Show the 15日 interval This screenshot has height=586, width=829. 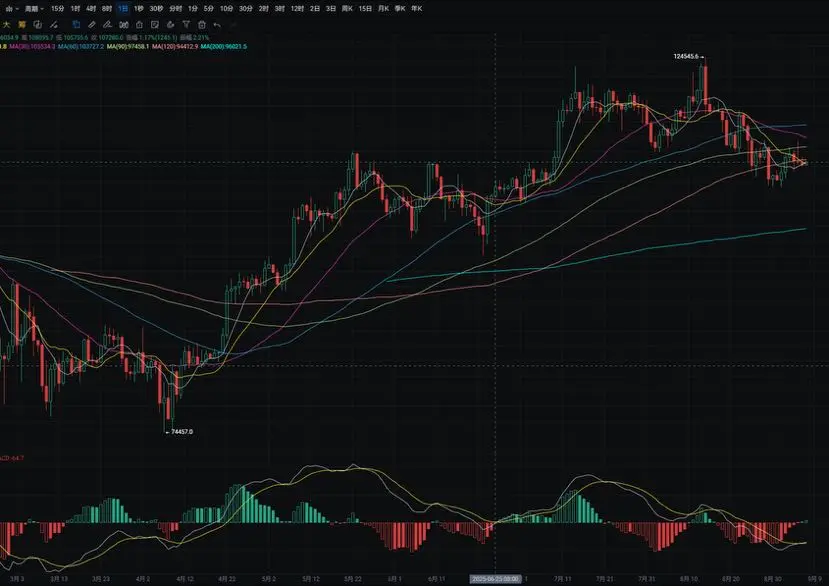(365, 8)
